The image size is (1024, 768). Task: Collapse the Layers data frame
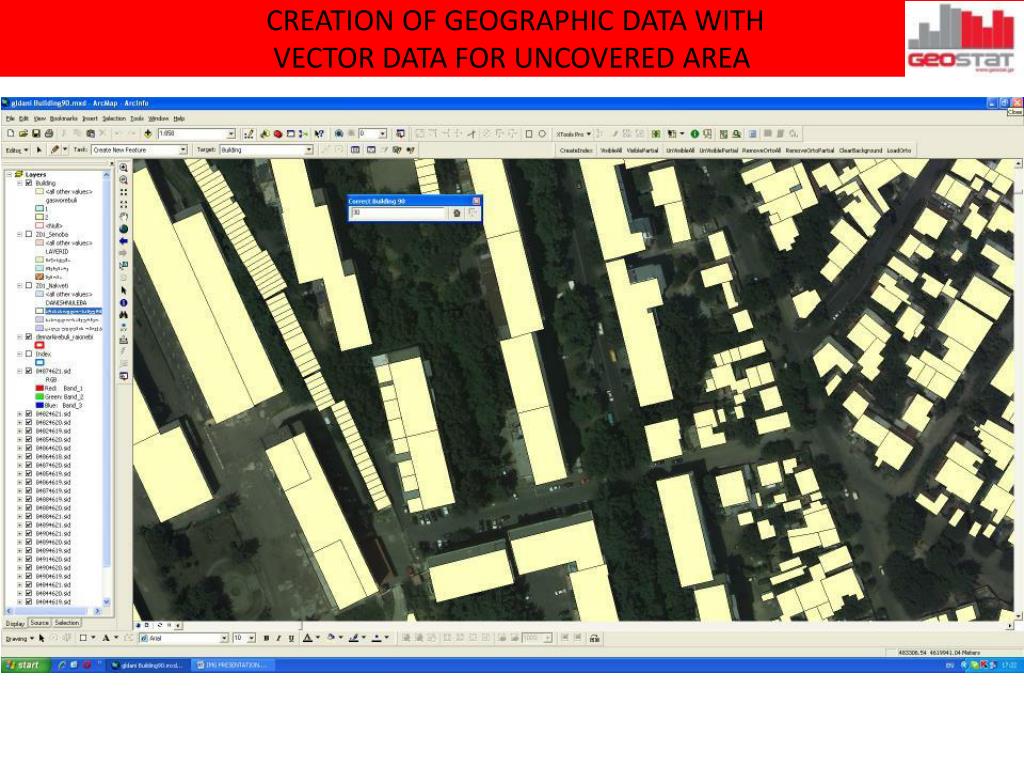9,174
